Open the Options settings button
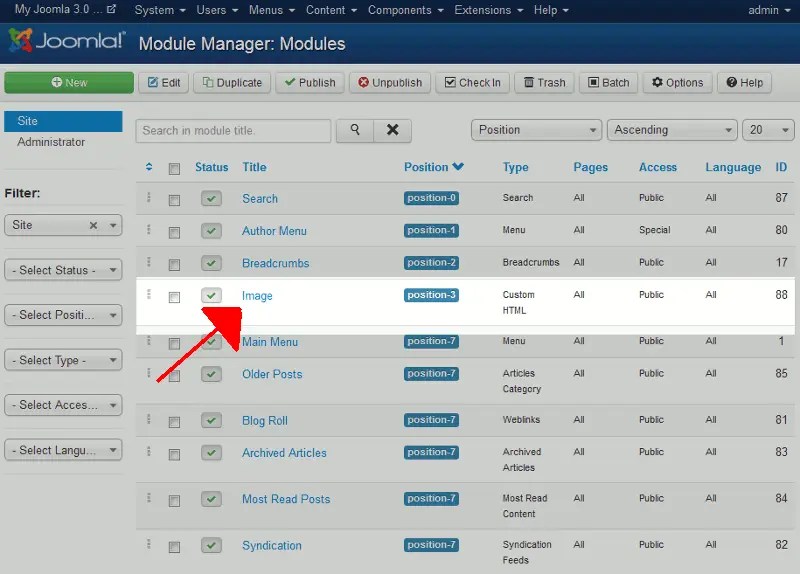The width and height of the screenshot is (800, 574). [x=678, y=83]
